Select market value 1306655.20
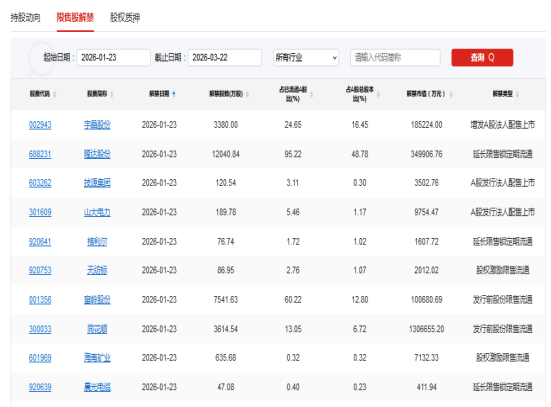This screenshot has width=551, height=407. tap(427, 329)
